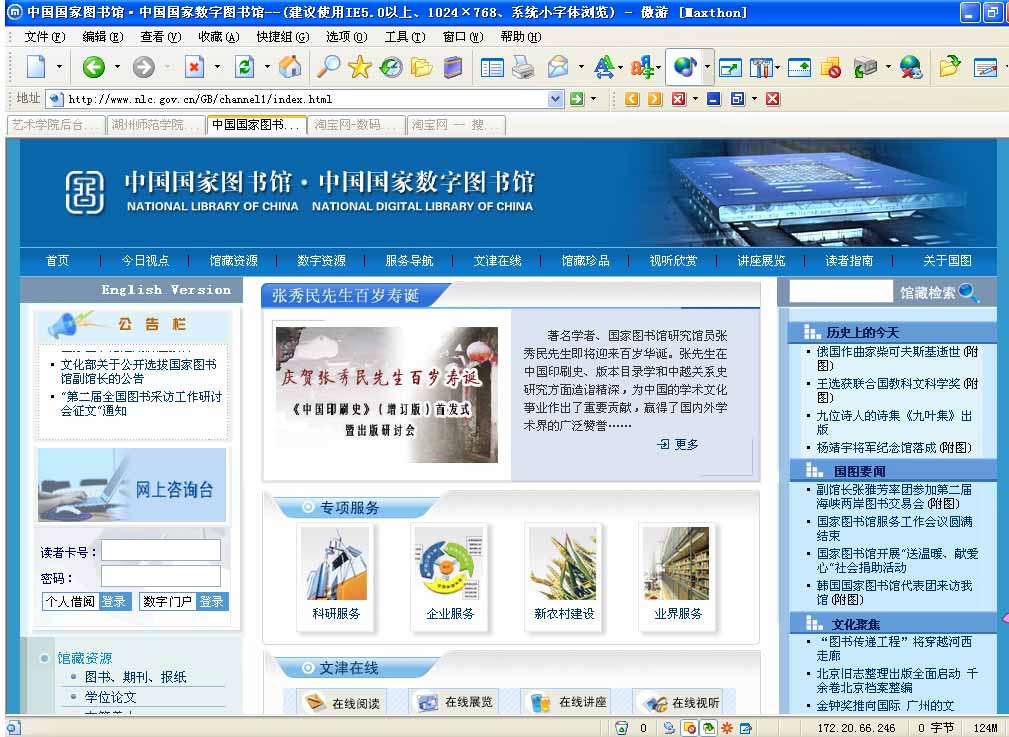Open the folders sidebar icon
The width and height of the screenshot is (1009, 737).
421,67
